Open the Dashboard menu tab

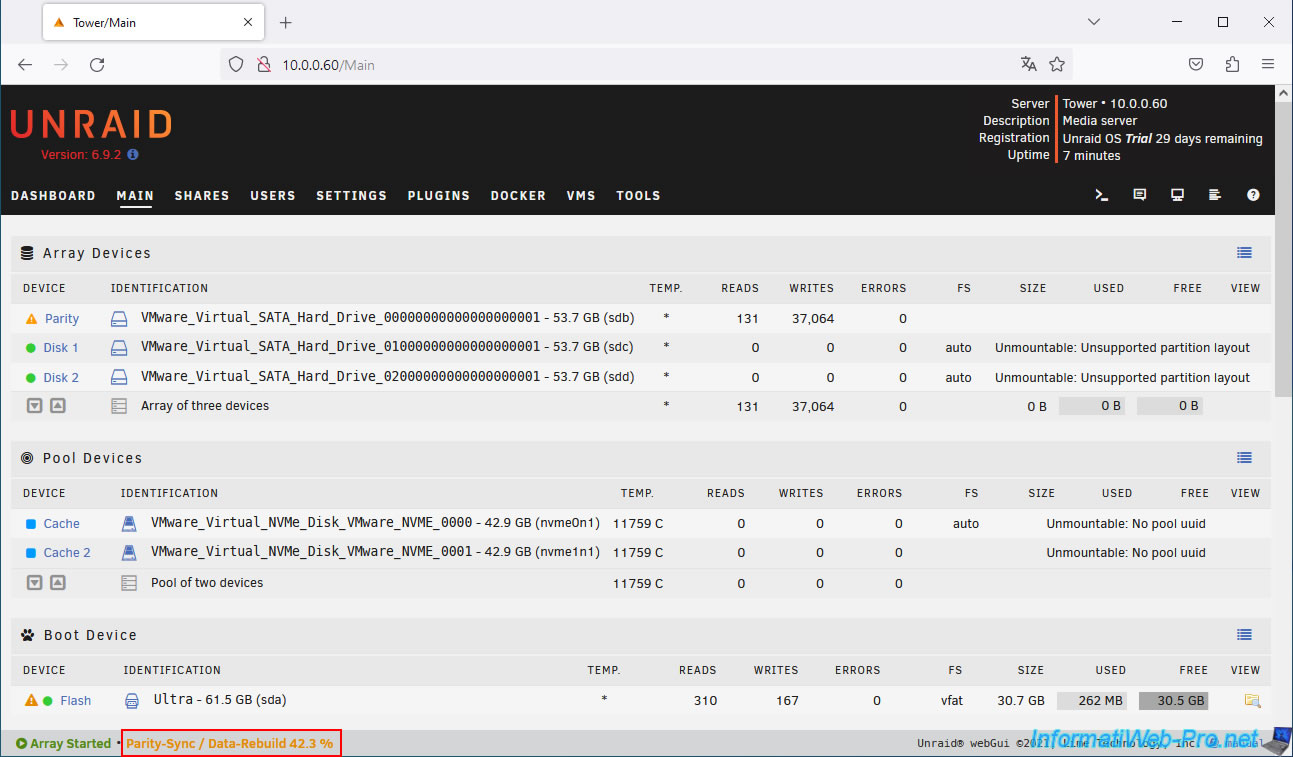[53, 196]
